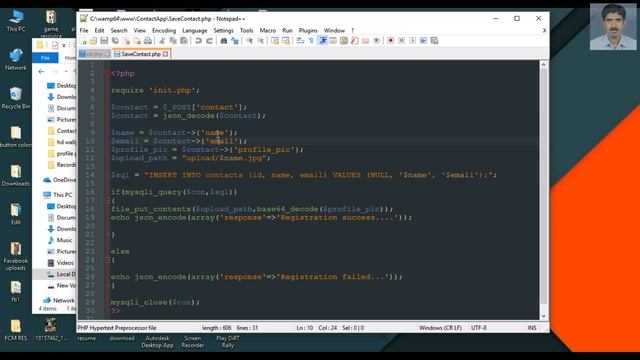
Task: Toggle file monitoring eye icon
Action: (376, 41)
